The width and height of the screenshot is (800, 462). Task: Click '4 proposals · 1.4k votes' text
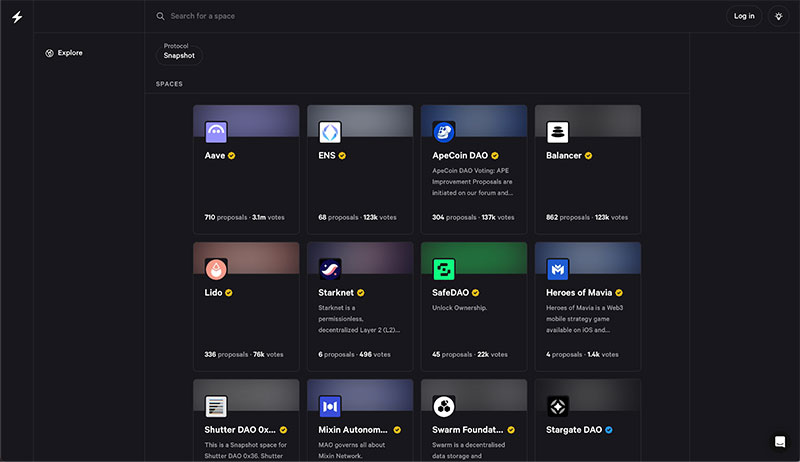click(x=582, y=354)
